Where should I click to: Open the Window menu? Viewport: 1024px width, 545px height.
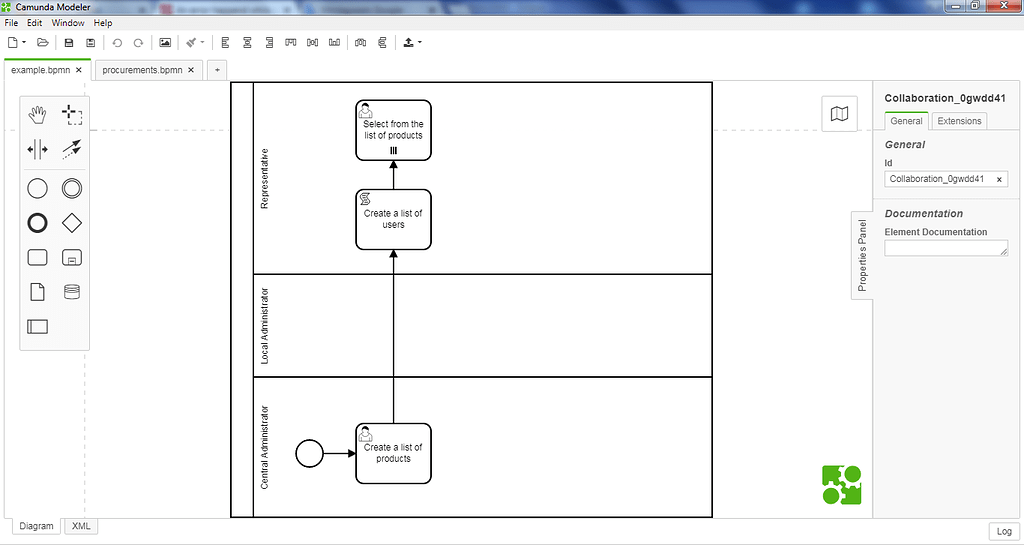coord(68,22)
